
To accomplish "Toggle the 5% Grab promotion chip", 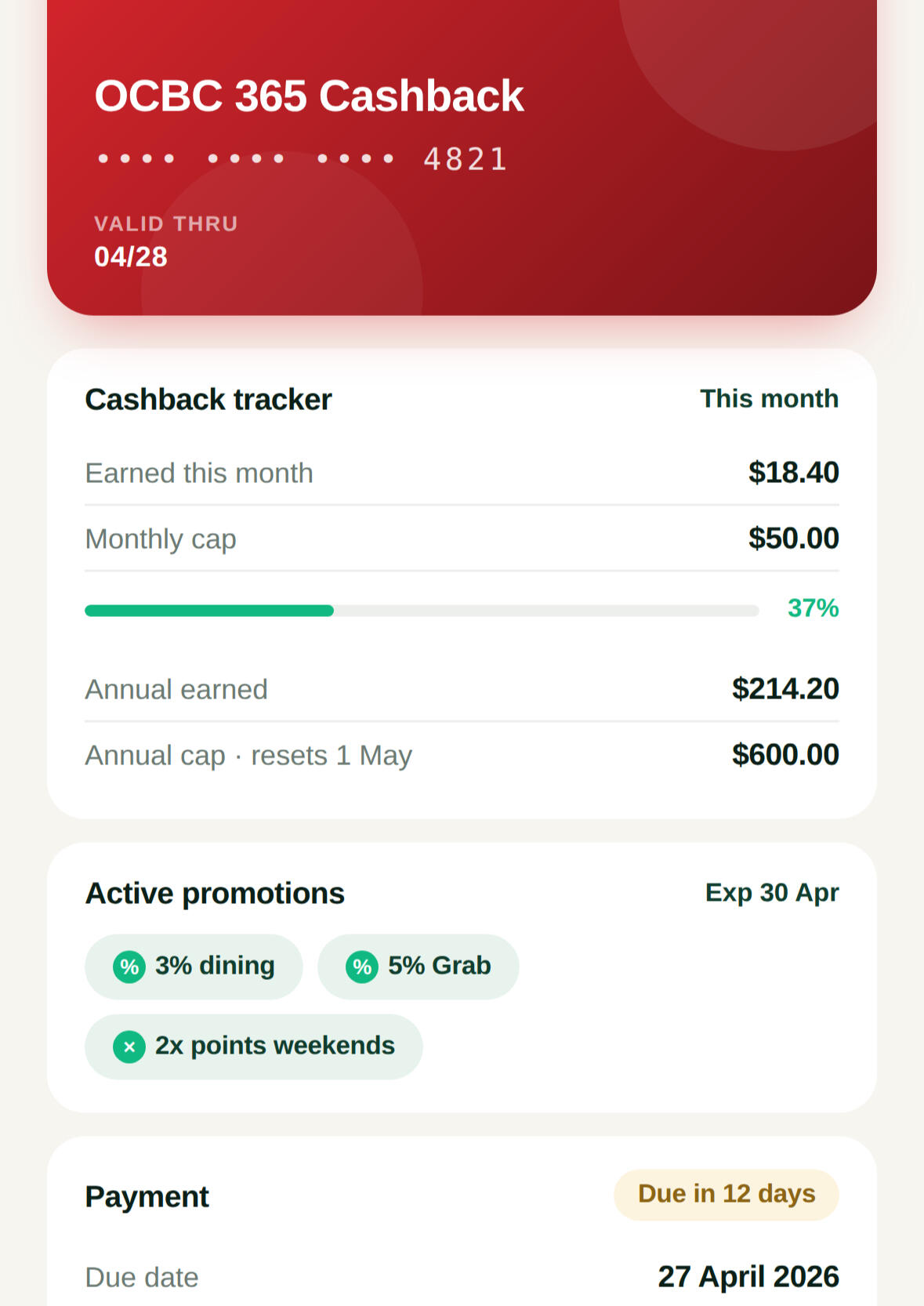I will coord(418,967).
